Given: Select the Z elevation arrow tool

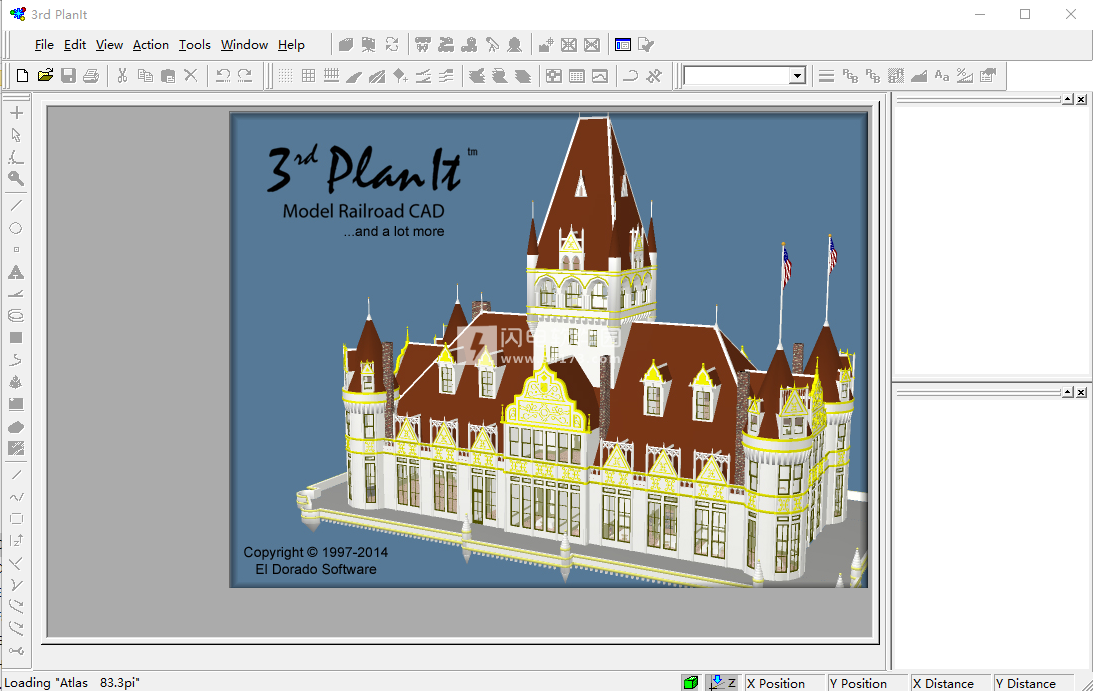Looking at the screenshot, I should (17, 540).
